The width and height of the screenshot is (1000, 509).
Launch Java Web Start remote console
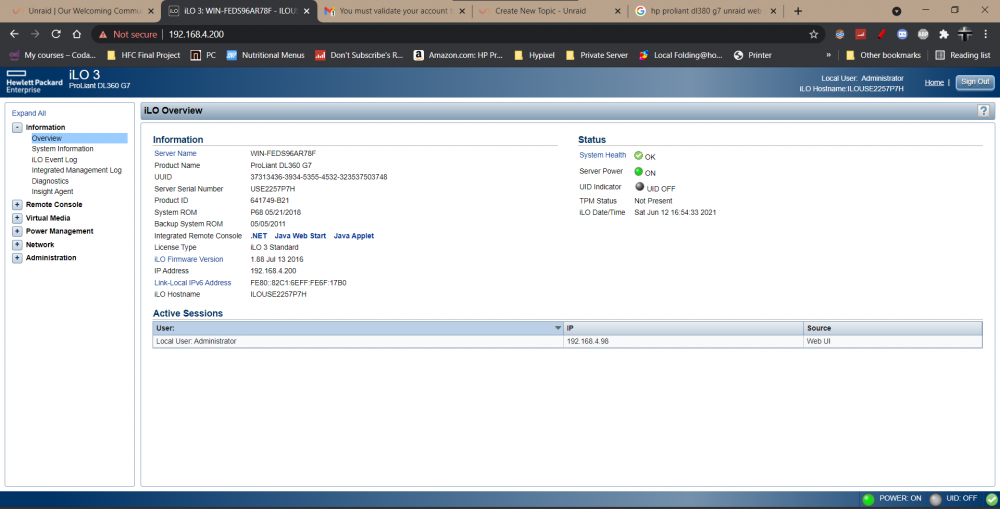click(300, 236)
